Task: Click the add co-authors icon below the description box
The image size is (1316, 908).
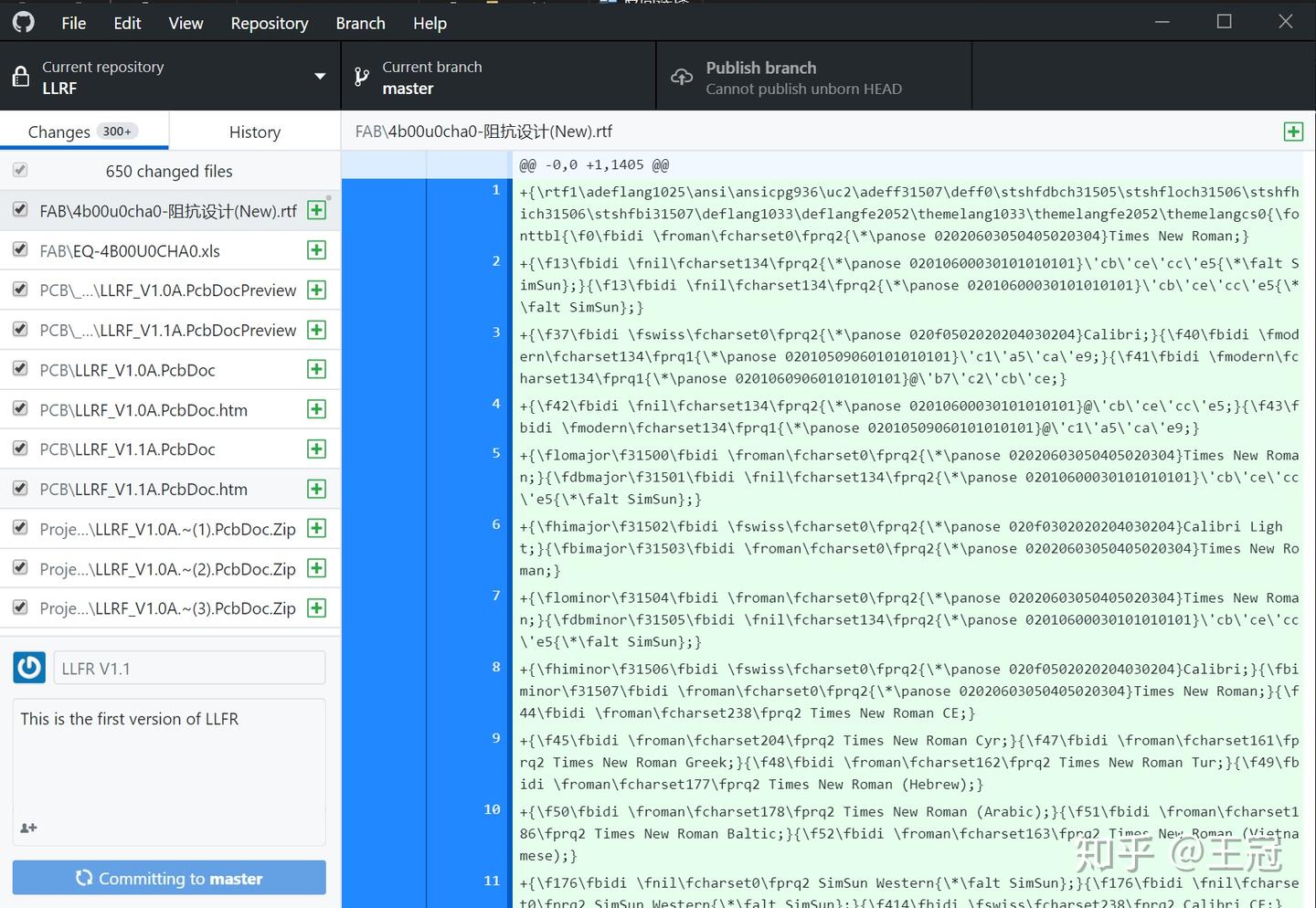Action: [28, 828]
